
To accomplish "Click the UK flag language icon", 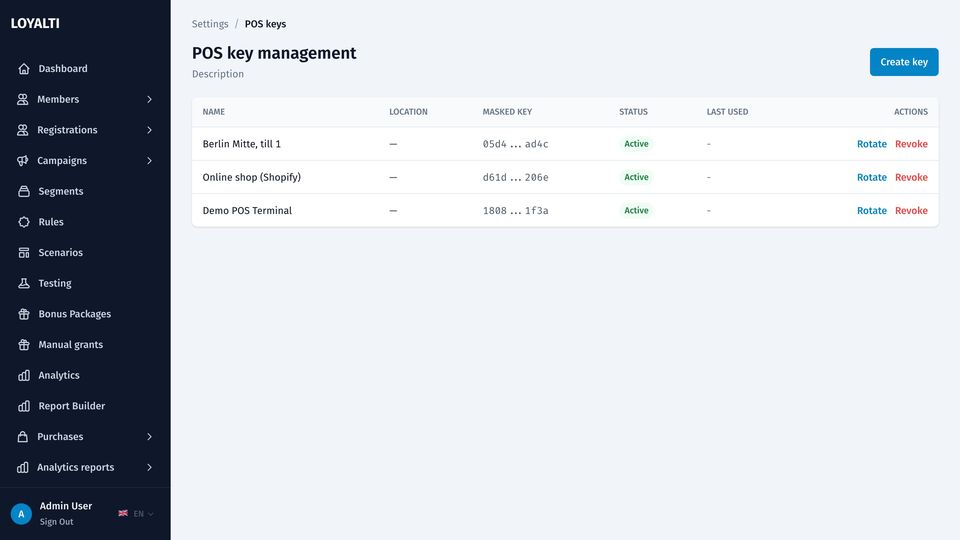I will click(123, 513).
